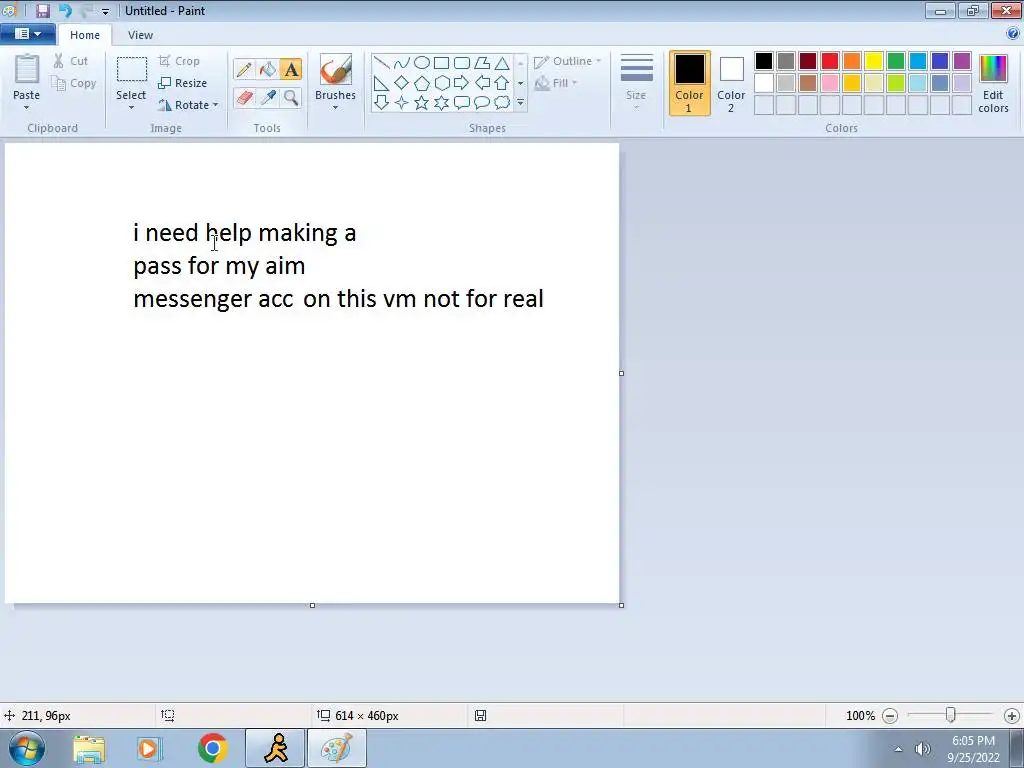Choose the Left arrow shape
The height and width of the screenshot is (768, 1024).
pyautogui.click(x=482, y=83)
